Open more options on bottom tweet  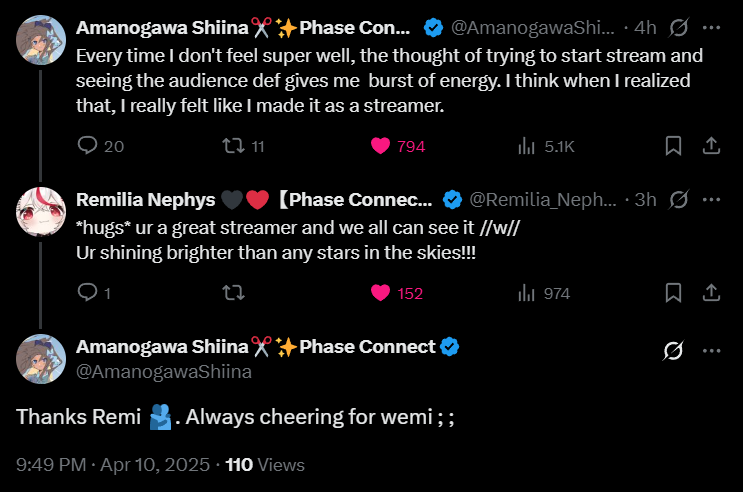(x=711, y=351)
